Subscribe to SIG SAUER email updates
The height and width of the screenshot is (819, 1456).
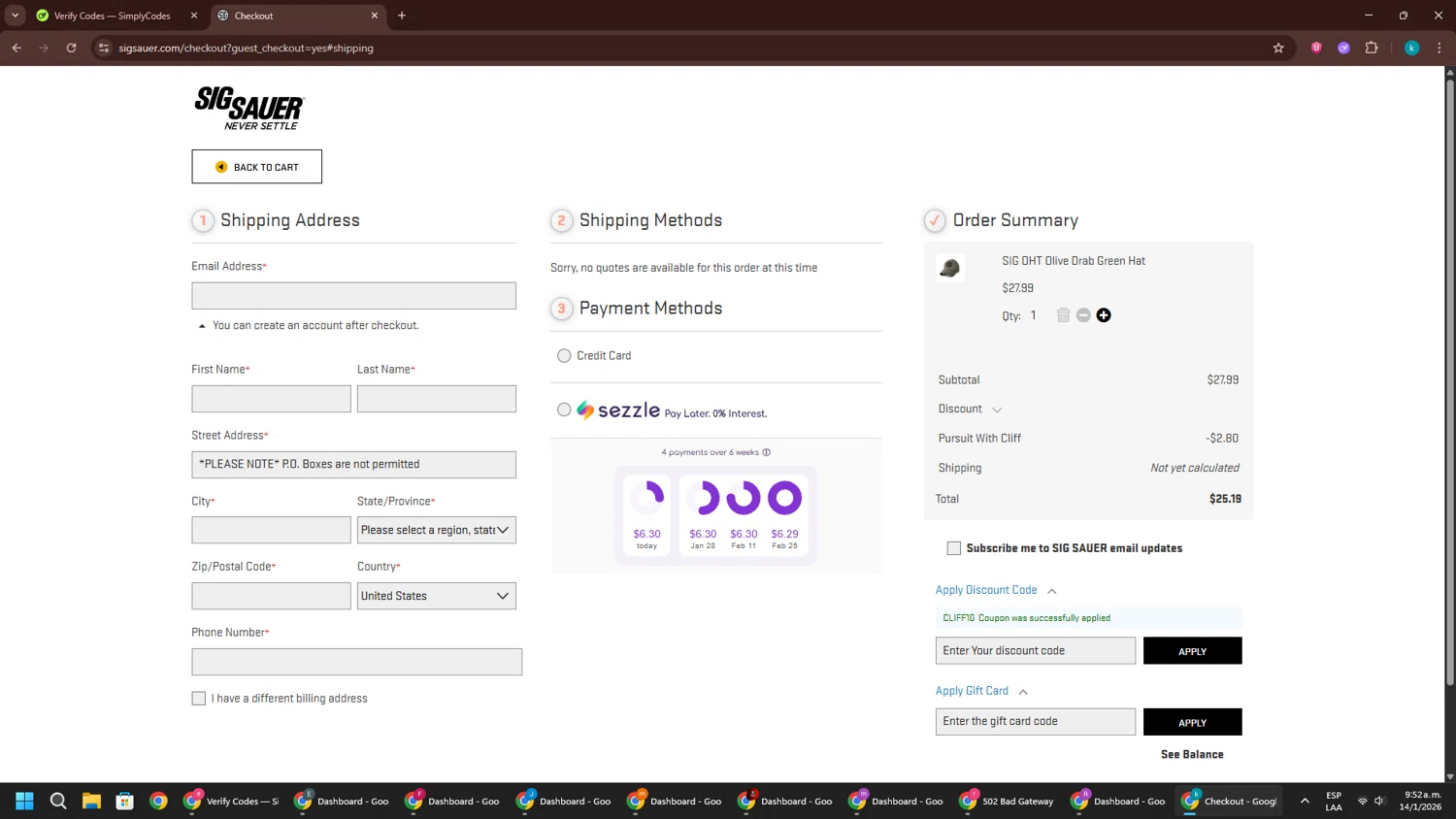tap(954, 548)
